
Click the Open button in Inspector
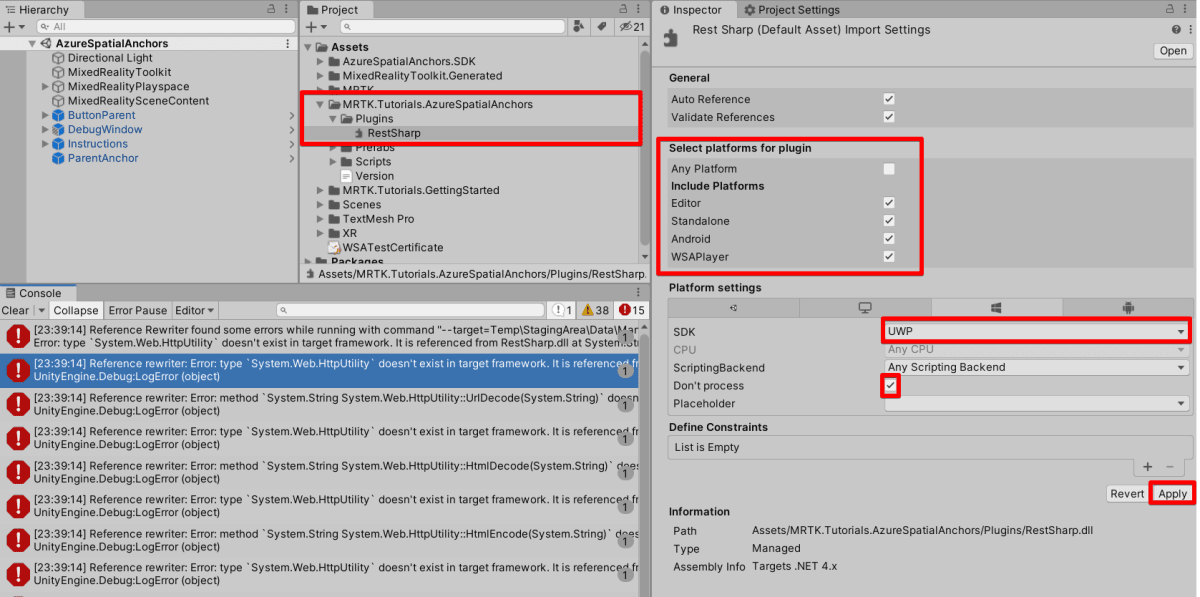[x=1173, y=51]
